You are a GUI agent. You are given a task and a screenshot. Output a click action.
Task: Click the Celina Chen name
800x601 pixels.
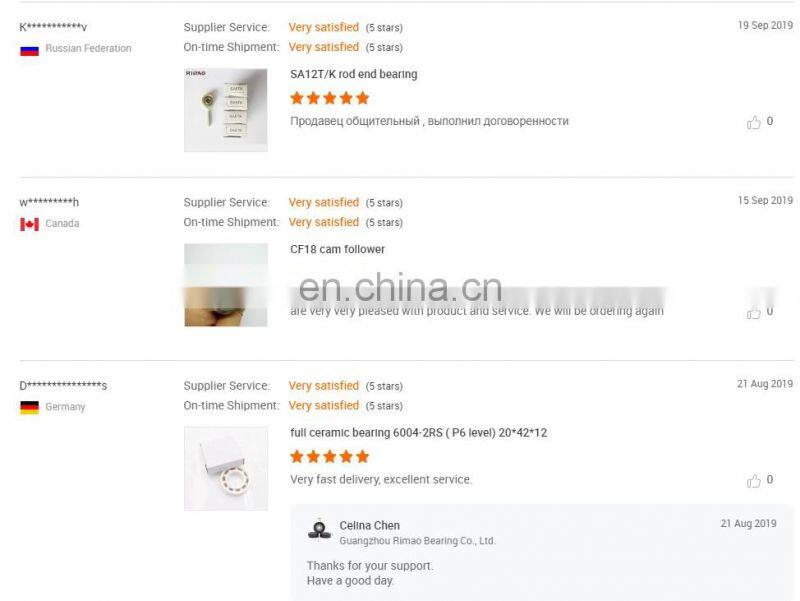click(369, 525)
